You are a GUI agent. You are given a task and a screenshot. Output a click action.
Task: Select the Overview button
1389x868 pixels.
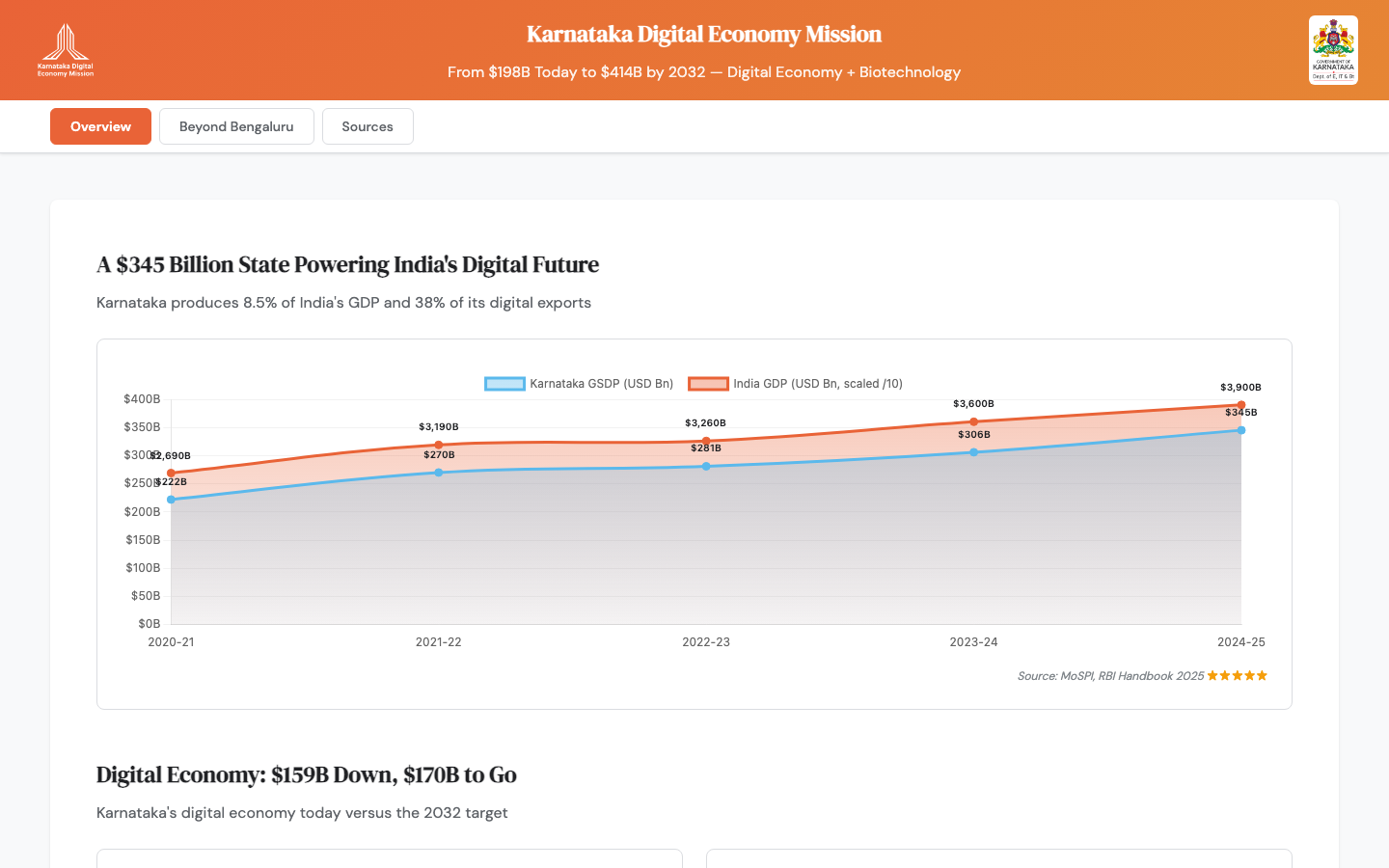[x=100, y=126]
